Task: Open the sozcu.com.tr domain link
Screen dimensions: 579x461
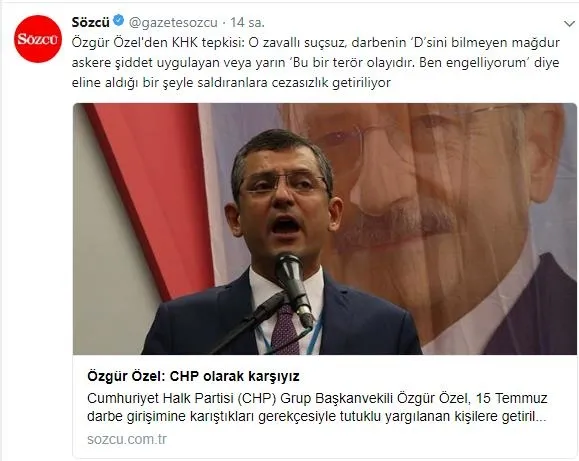Action: (x=127, y=439)
